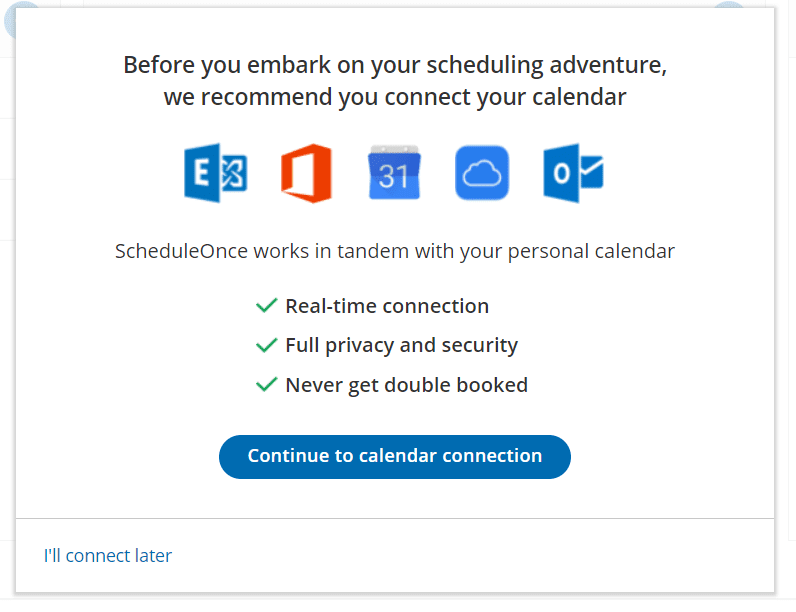This screenshot has height=612, width=796.
Task: Click the Never get double booked text
Action: tap(407, 385)
